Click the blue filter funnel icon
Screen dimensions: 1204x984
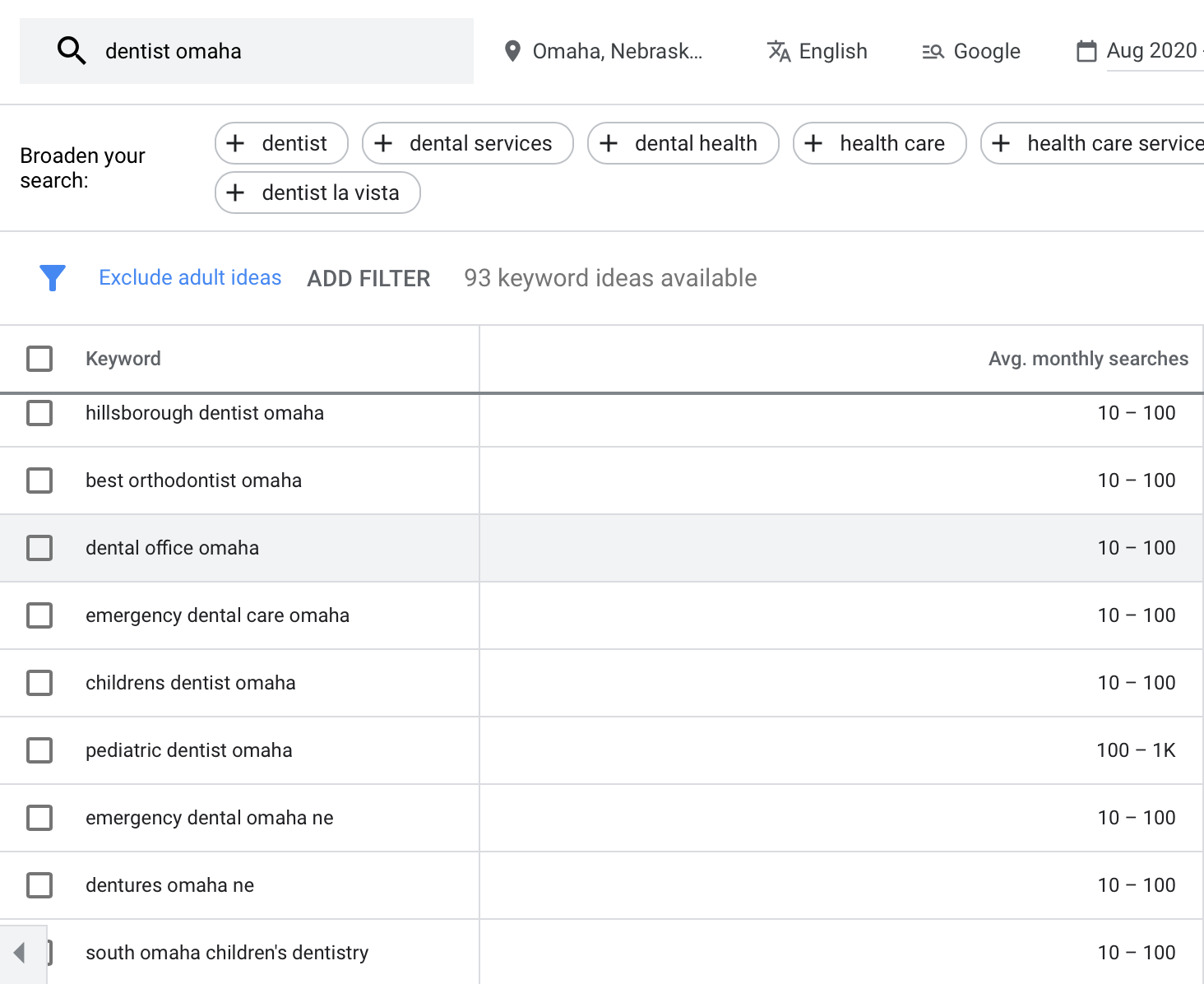coord(53,278)
